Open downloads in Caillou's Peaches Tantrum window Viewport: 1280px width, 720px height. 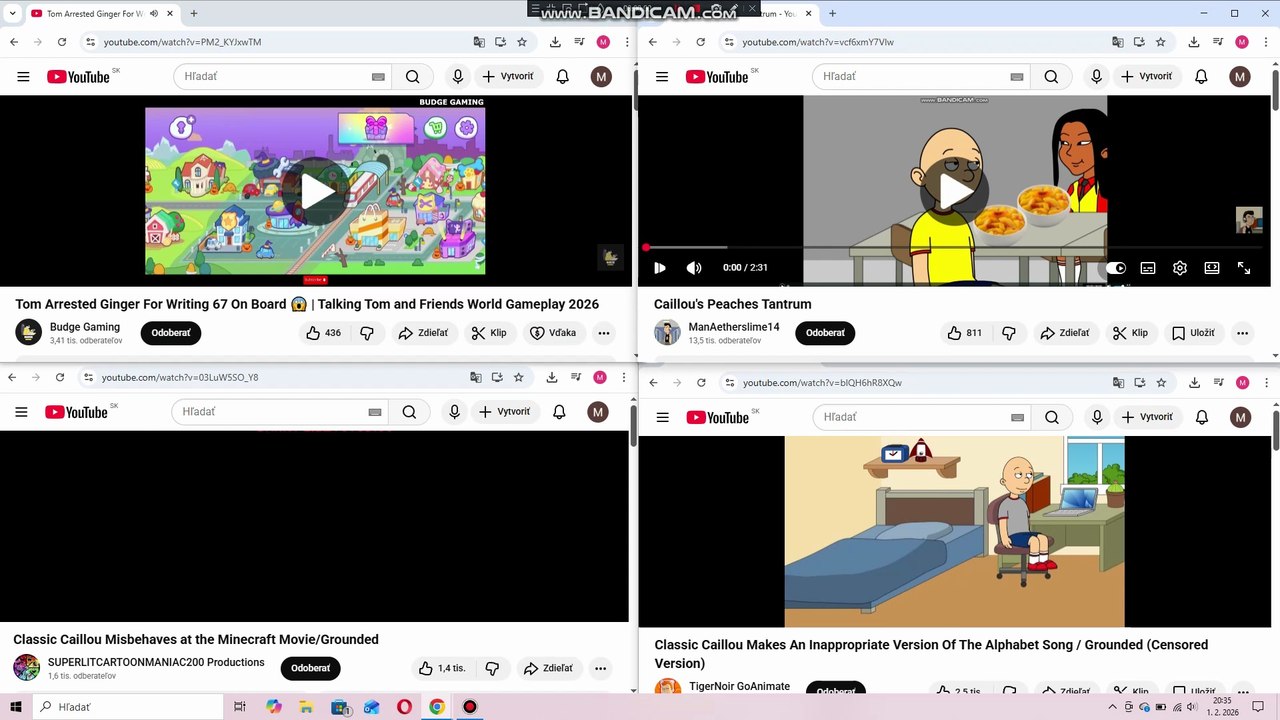(1194, 42)
